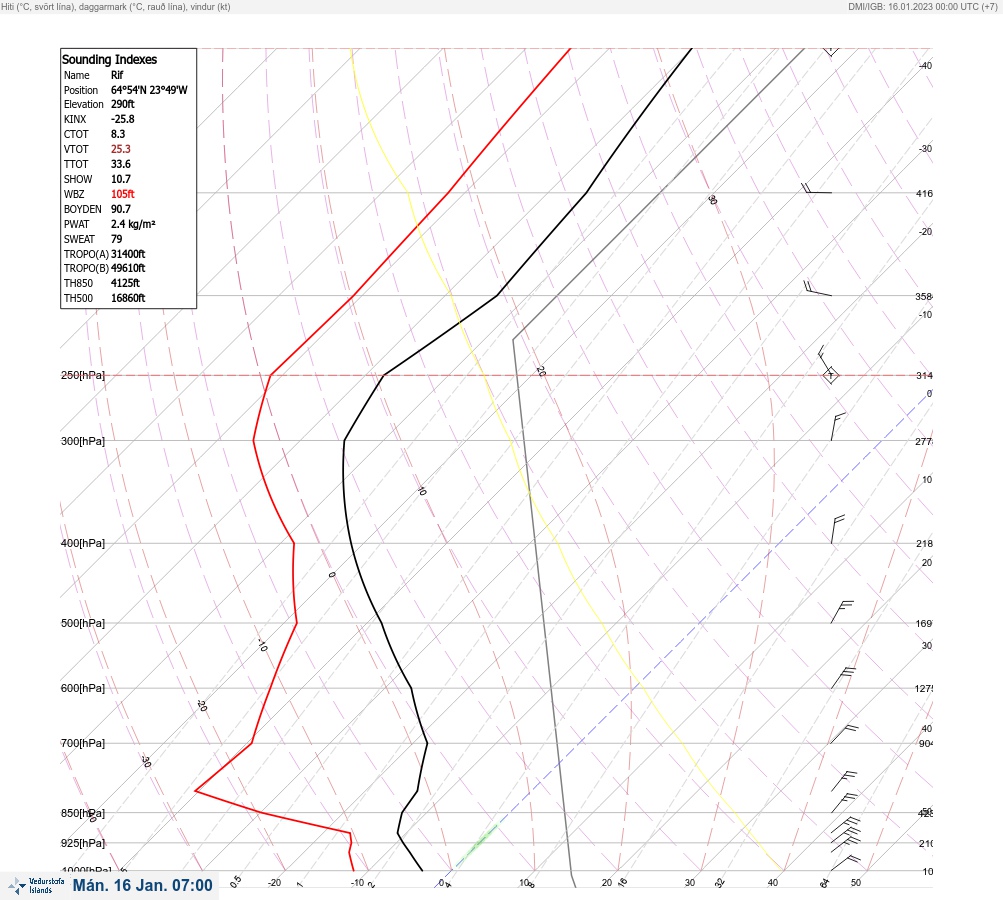Click the wind barb at 600 hPa level

coord(843,678)
